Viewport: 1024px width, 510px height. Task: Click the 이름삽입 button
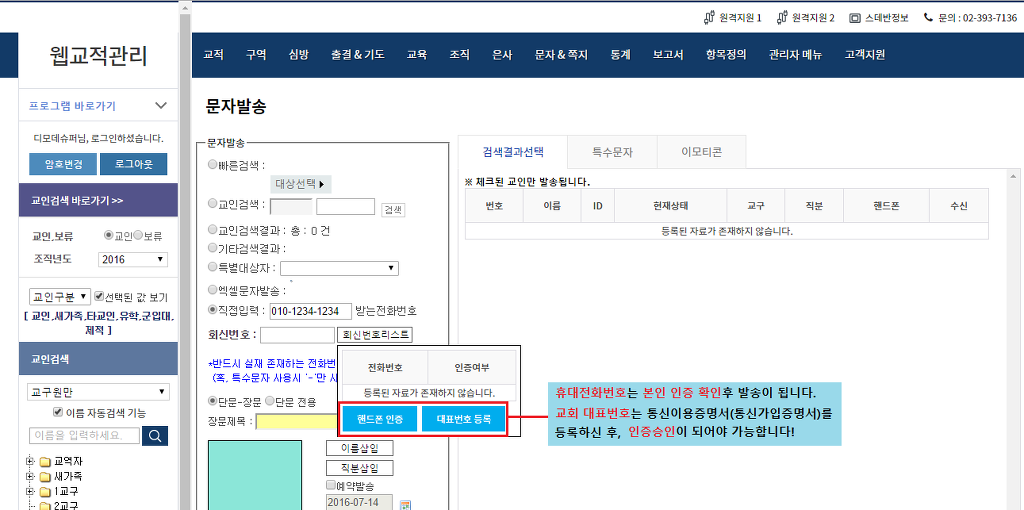pos(360,448)
